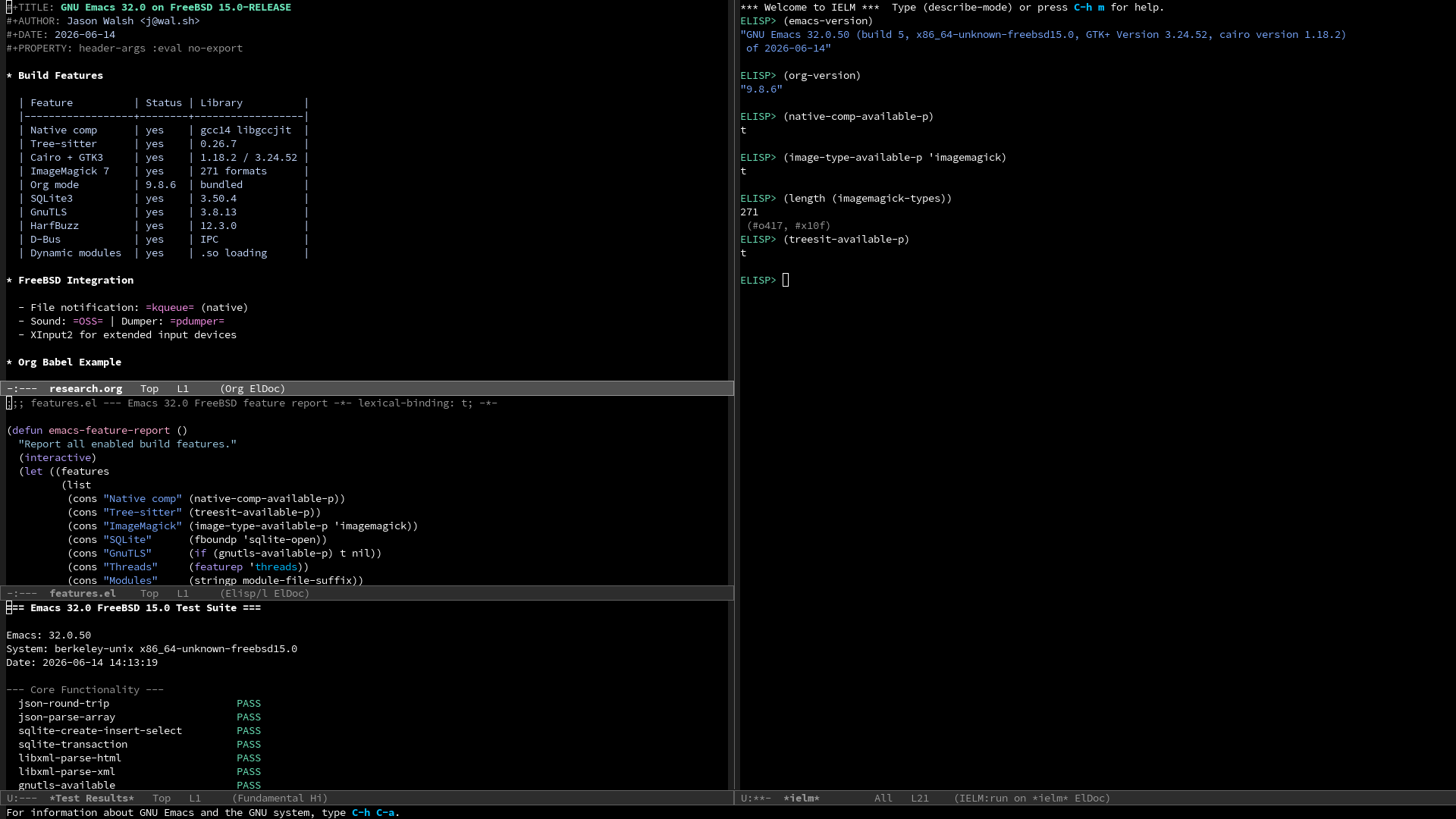
Task: Click the *ielm* buffer name in mode line
Action: (x=802, y=798)
